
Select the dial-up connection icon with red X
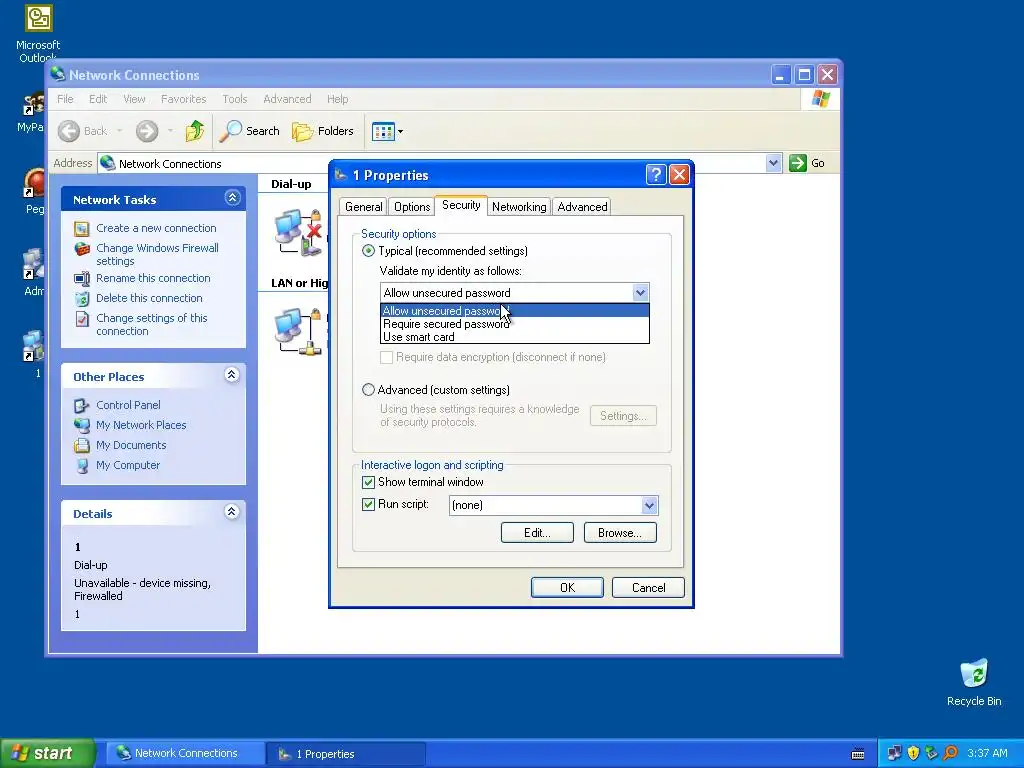[298, 232]
